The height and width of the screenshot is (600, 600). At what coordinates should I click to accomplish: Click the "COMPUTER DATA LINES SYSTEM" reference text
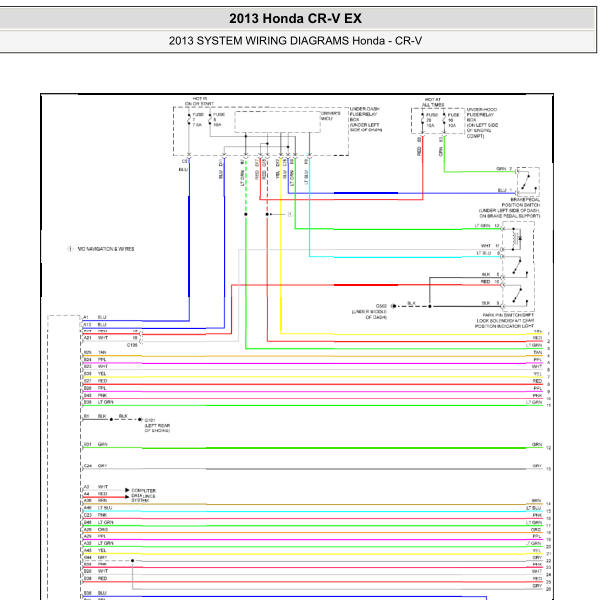143,496
